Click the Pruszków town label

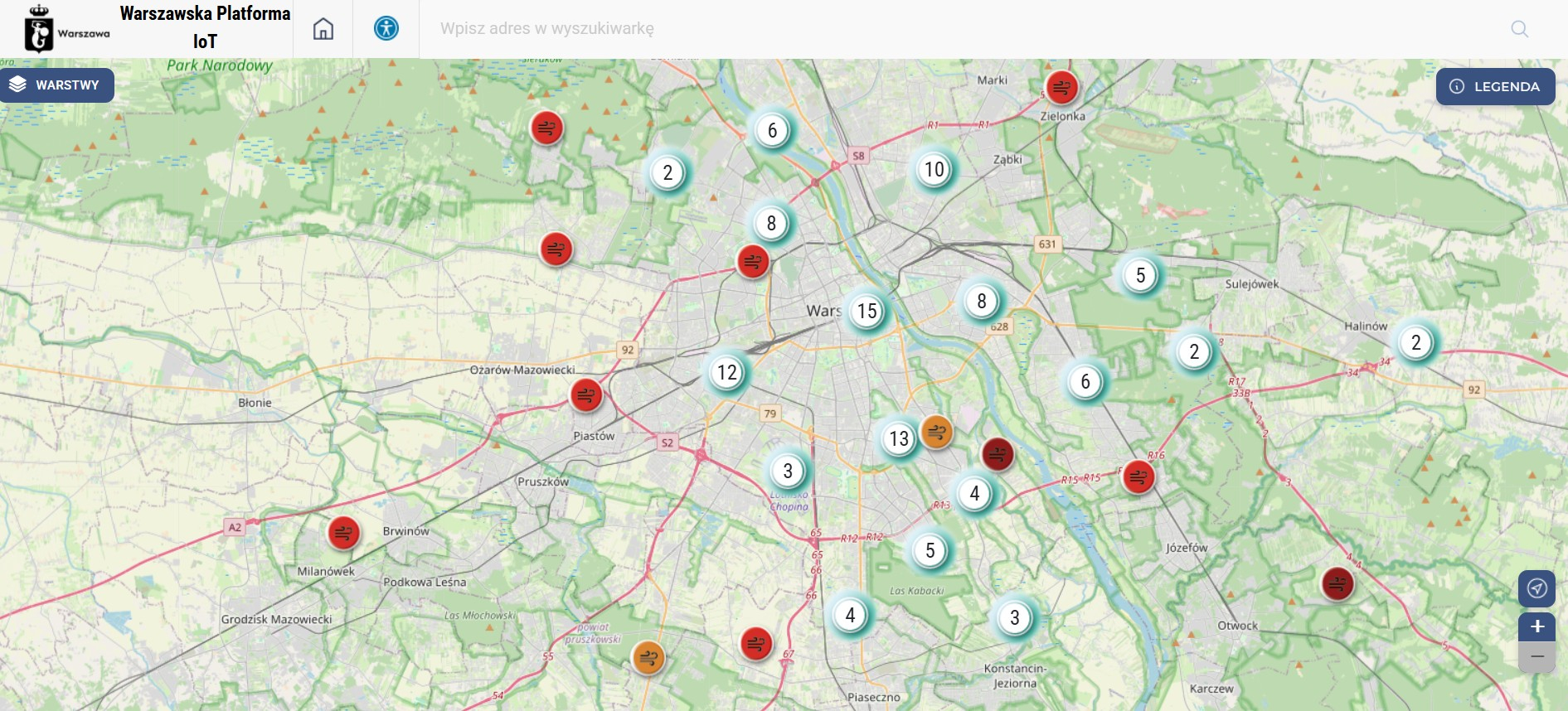pyautogui.click(x=543, y=481)
